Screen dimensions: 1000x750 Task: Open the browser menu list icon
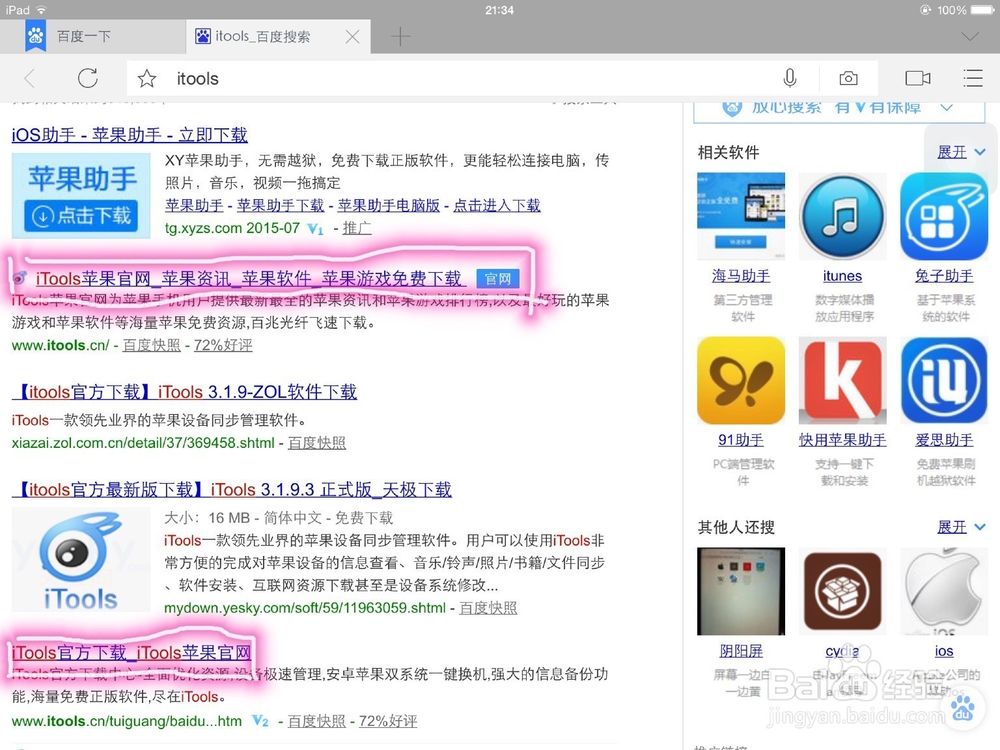[973, 78]
